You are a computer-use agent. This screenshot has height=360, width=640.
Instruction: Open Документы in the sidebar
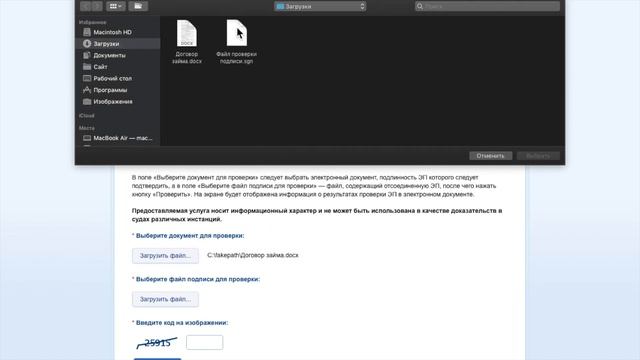[x=118, y=55]
